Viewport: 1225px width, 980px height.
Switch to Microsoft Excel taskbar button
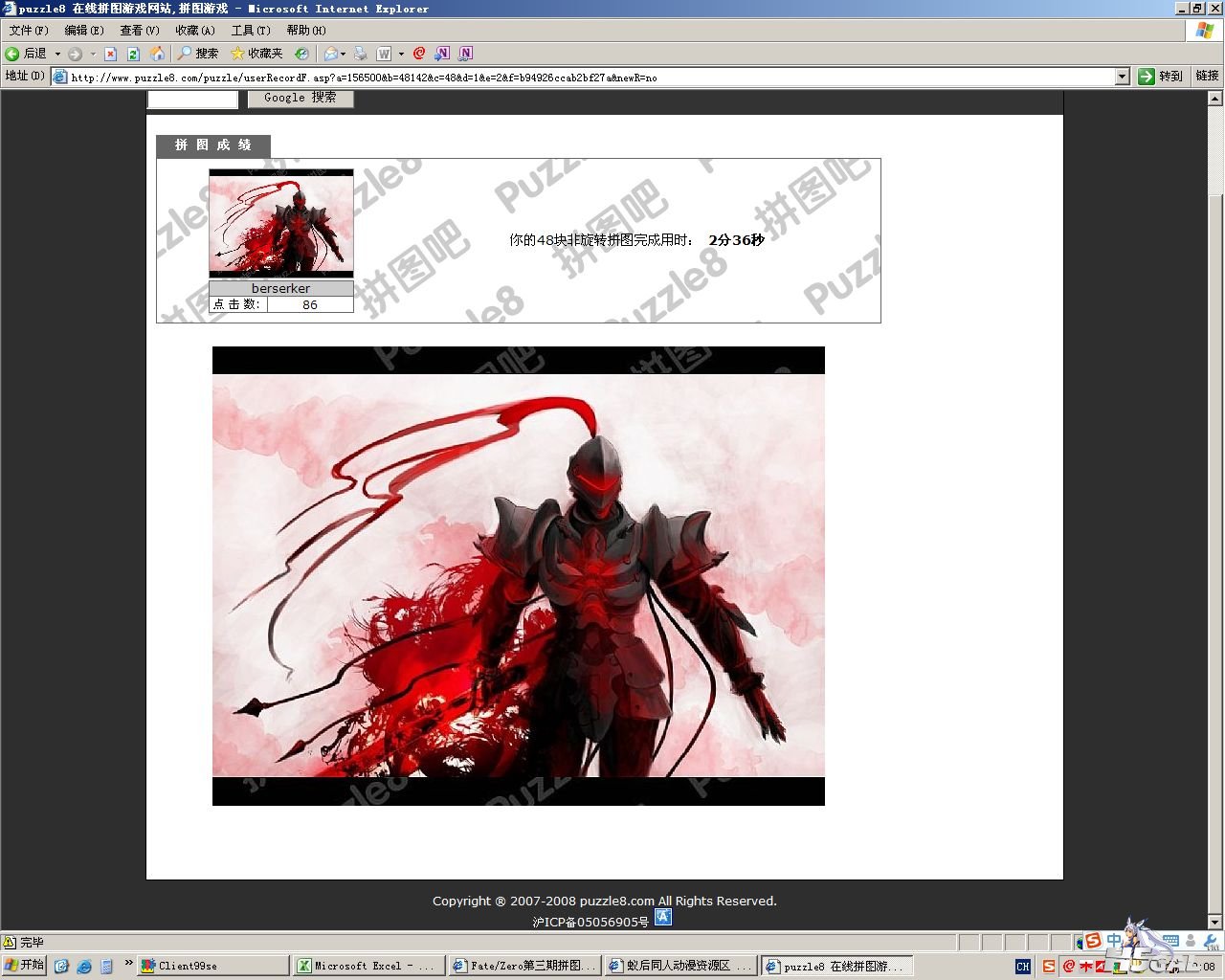(367, 966)
